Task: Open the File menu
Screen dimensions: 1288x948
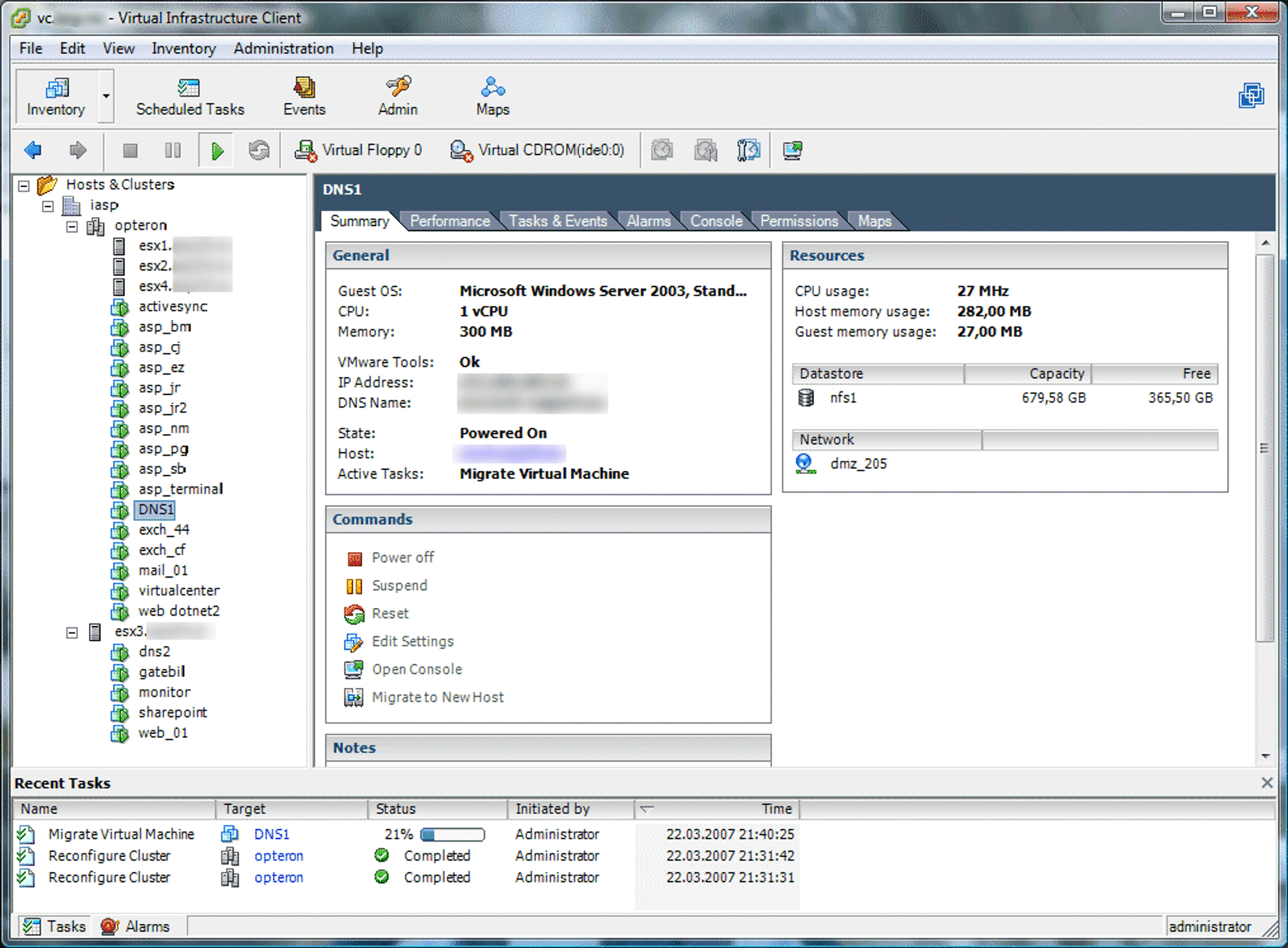Action: tap(30, 48)
